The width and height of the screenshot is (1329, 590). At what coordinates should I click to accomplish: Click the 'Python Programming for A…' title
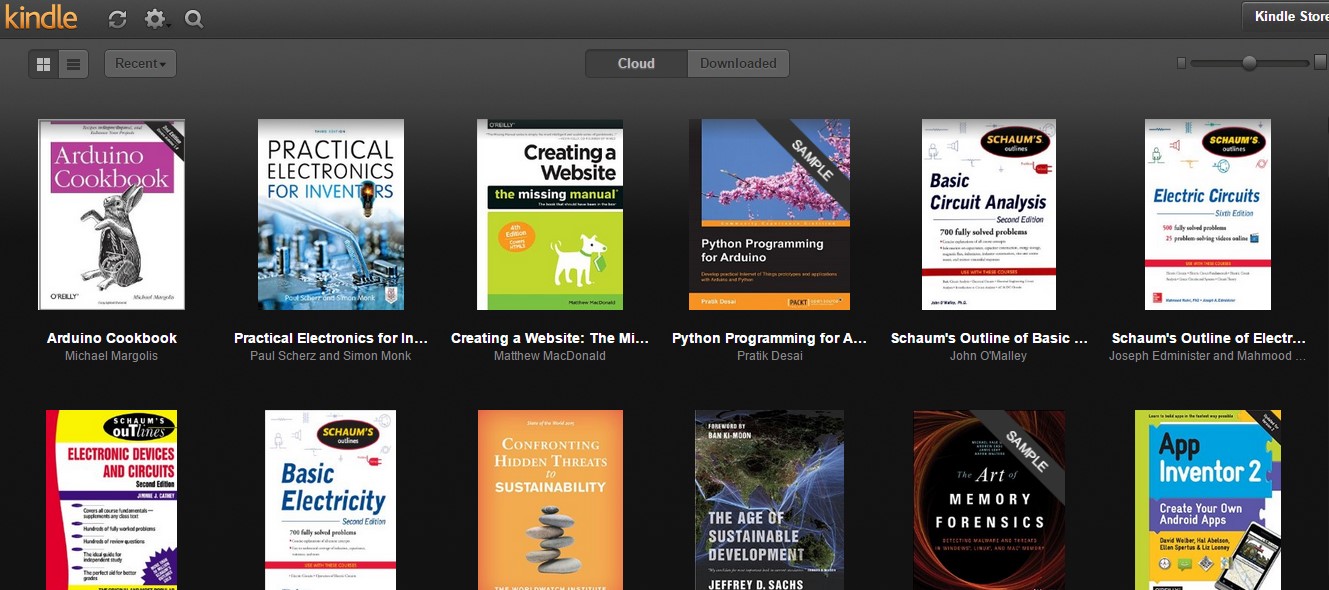tap(770, 338)
